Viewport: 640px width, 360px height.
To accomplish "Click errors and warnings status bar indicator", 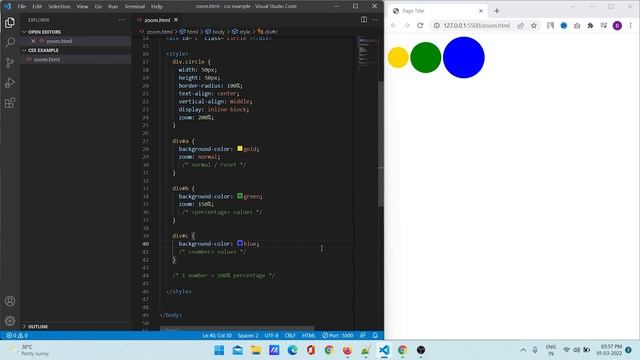I will 17,336.
